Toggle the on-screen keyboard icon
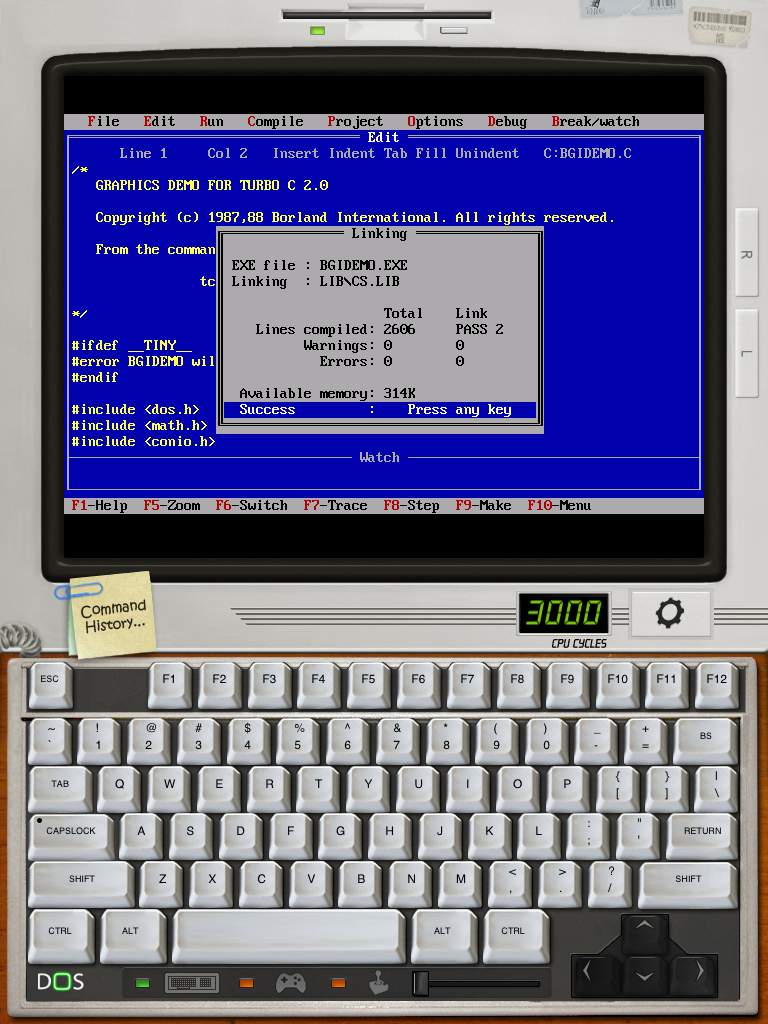The image size is (768, 1024). 192,983
